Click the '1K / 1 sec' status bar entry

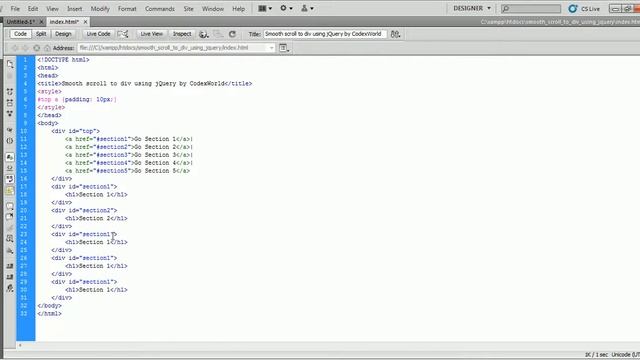coord(596,355)
